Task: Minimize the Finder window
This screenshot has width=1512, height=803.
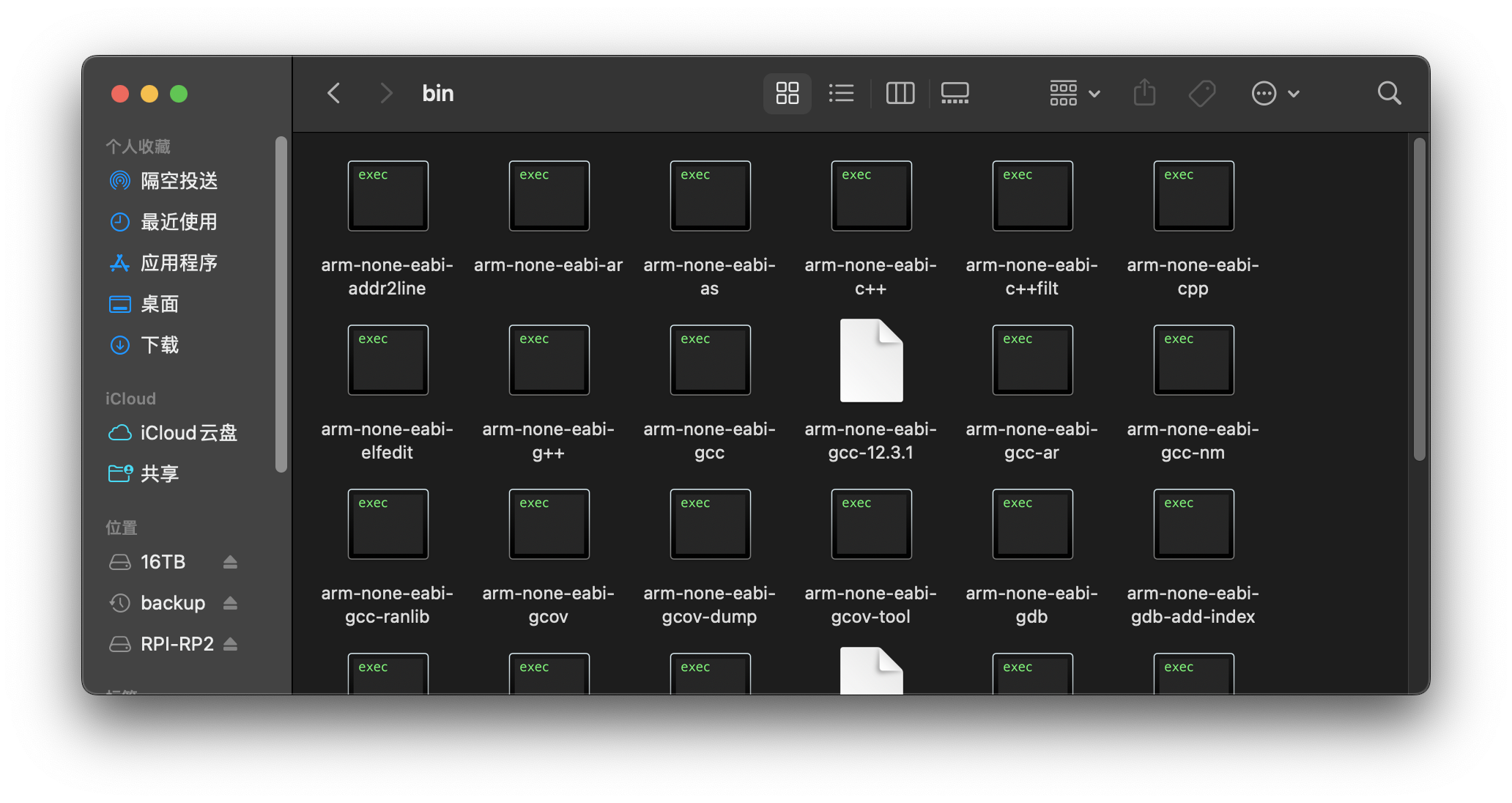Action: coord(149,94)
